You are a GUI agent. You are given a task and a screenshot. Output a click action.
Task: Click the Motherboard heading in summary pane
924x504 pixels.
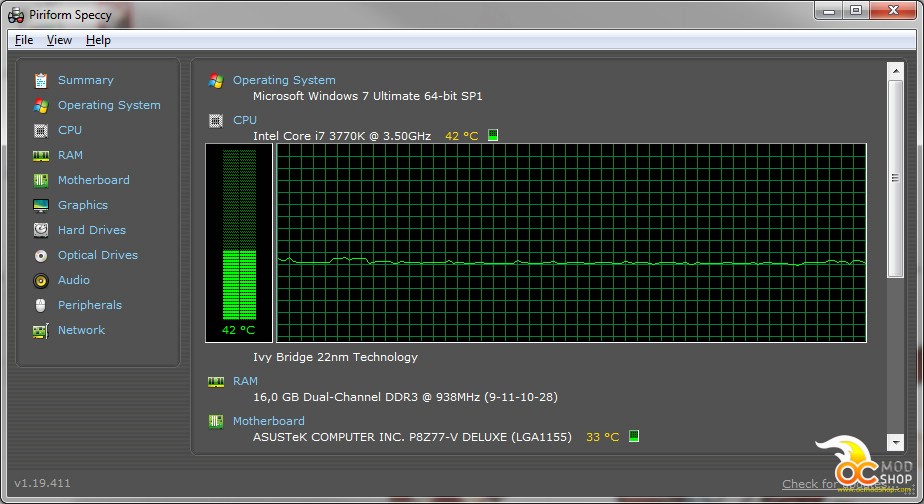pyautogui.click(x=269, y=421)
